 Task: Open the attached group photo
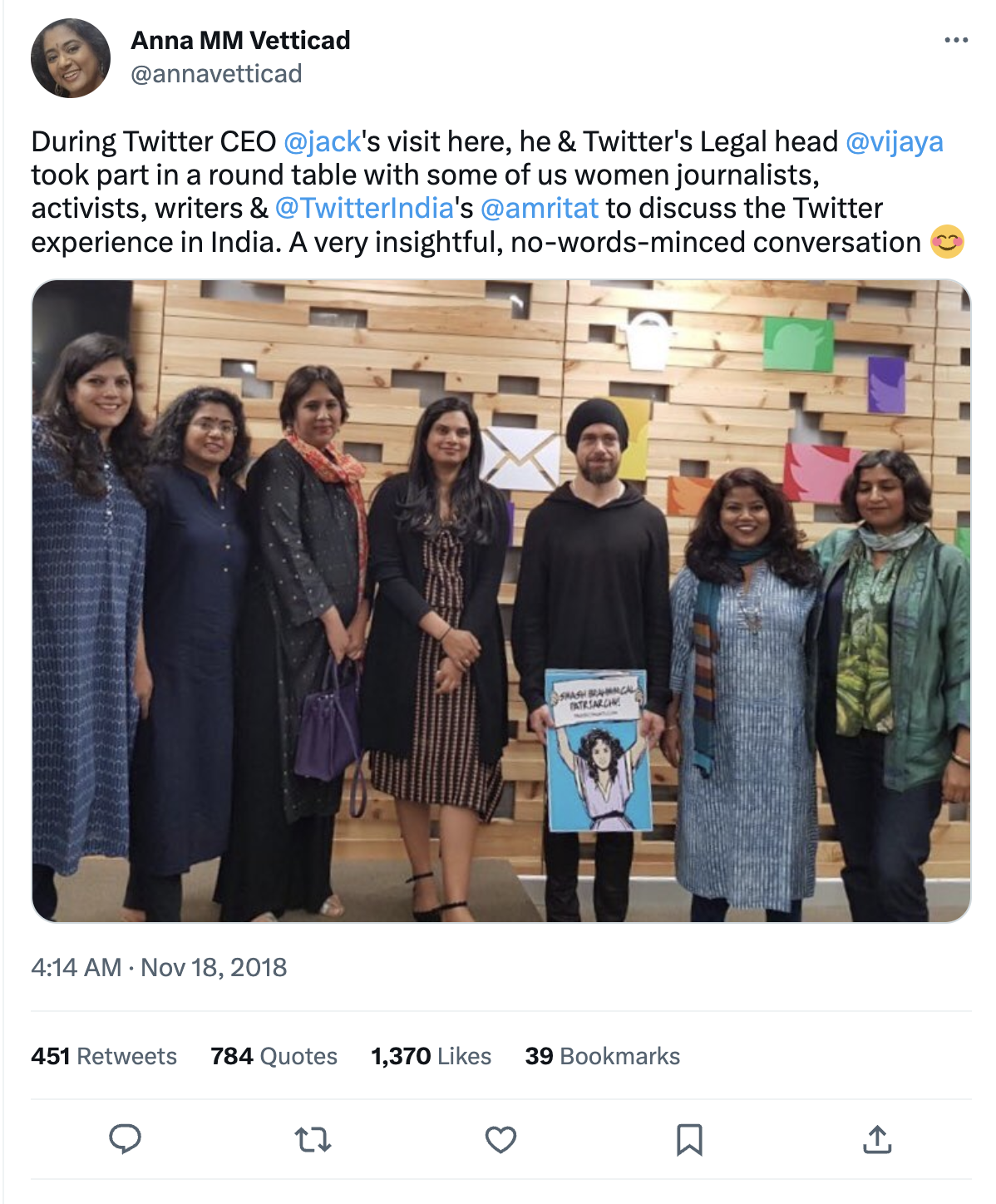pyautogui.click(x=500, y=600)
